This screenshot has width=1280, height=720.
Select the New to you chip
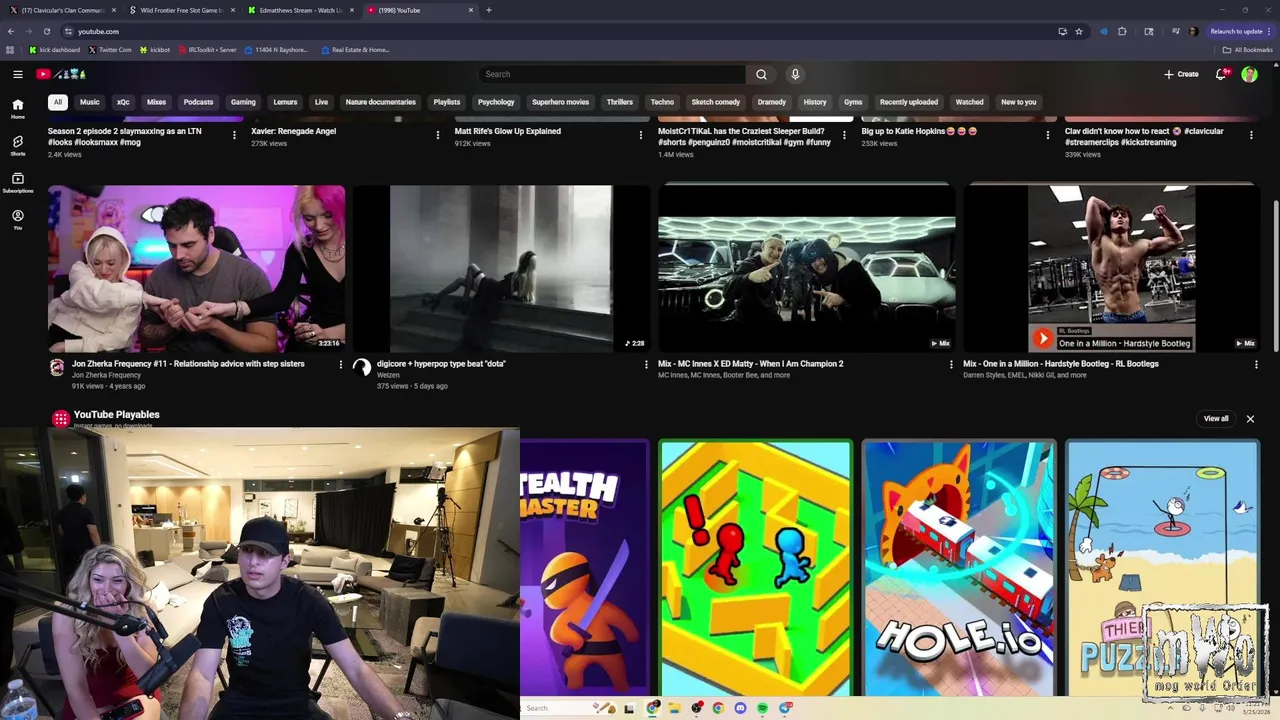[x=1018, y=102]
